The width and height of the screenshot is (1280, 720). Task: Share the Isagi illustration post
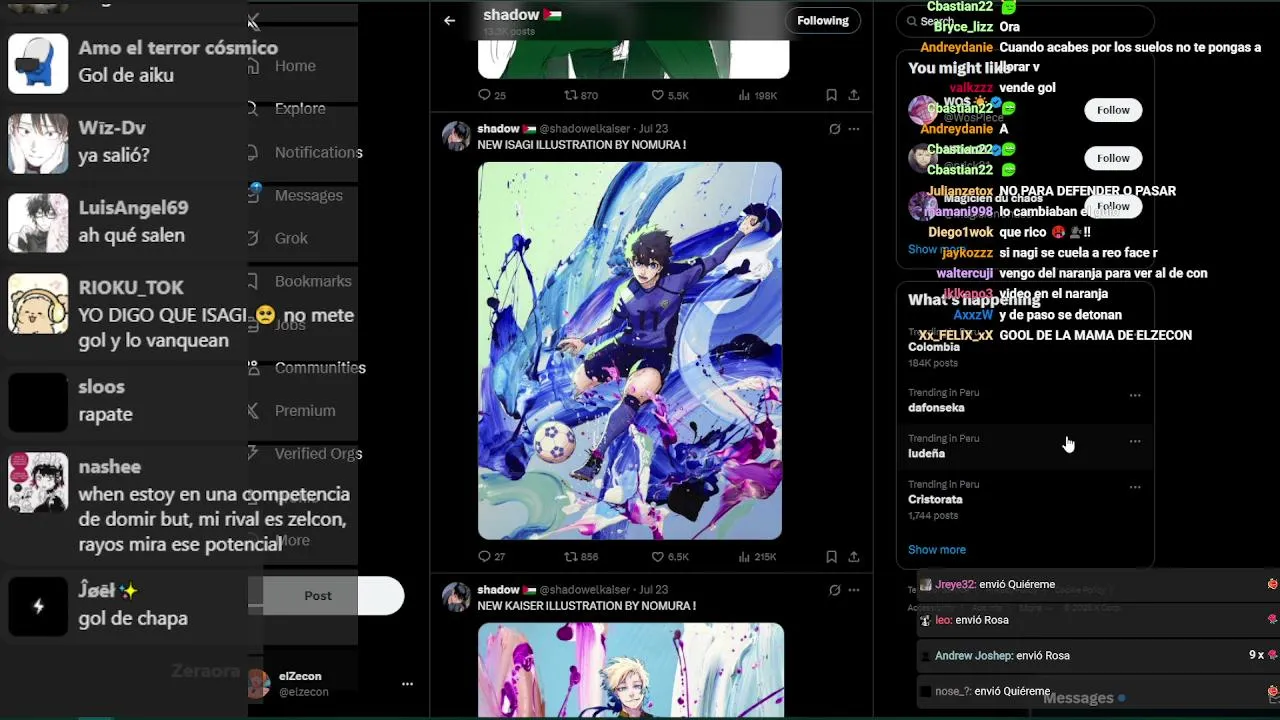[854, 556]
